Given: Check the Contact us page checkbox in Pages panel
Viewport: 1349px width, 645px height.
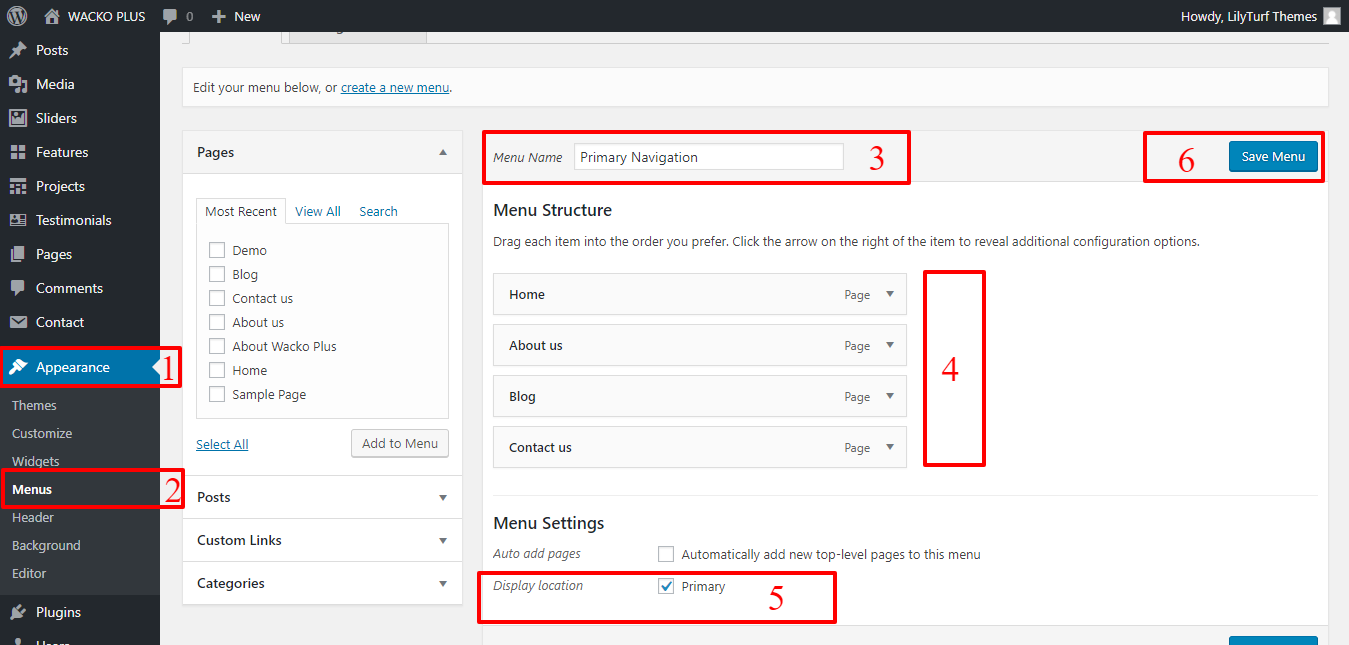Looking at the screenshot, I should click(x=217, y=298).
